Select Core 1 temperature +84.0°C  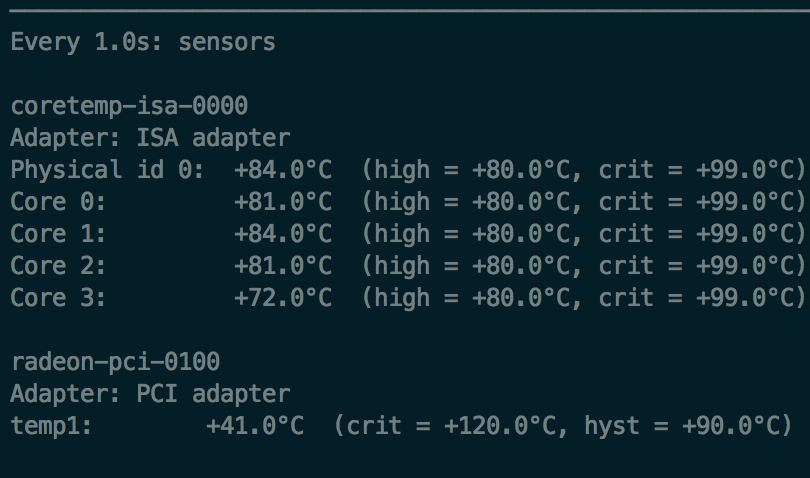point(283,234)
